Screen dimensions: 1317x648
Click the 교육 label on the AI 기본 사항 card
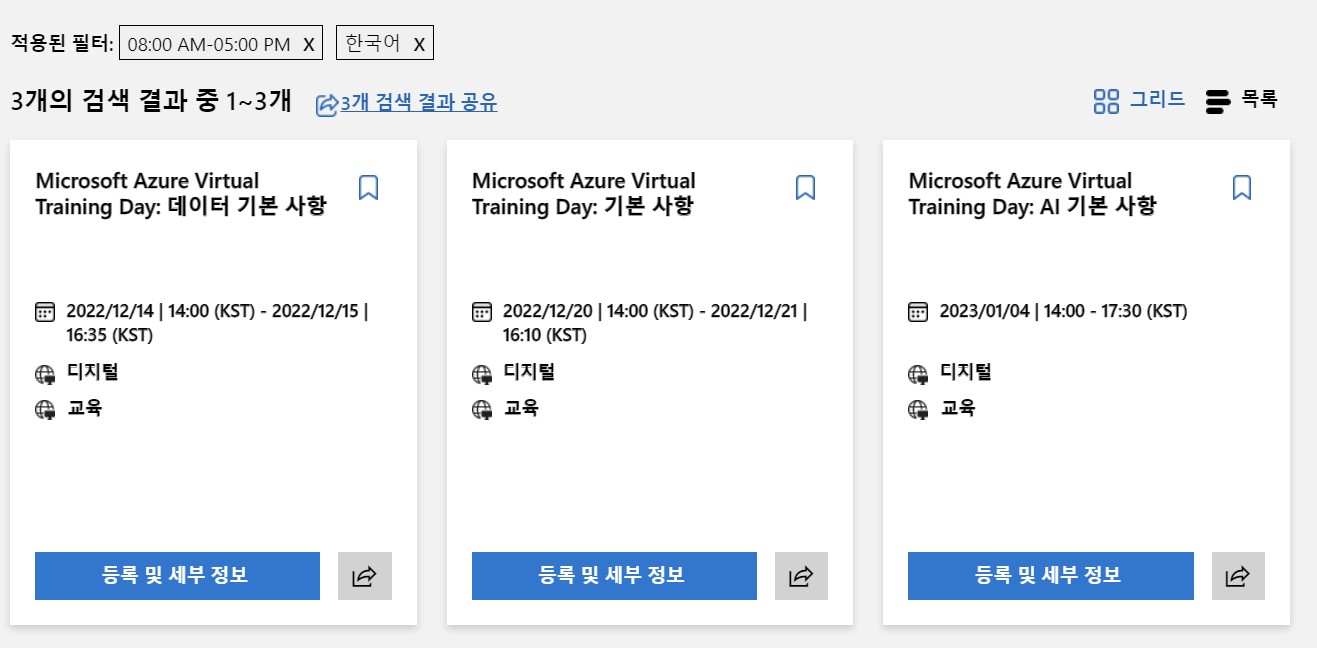tap(957, 407)
